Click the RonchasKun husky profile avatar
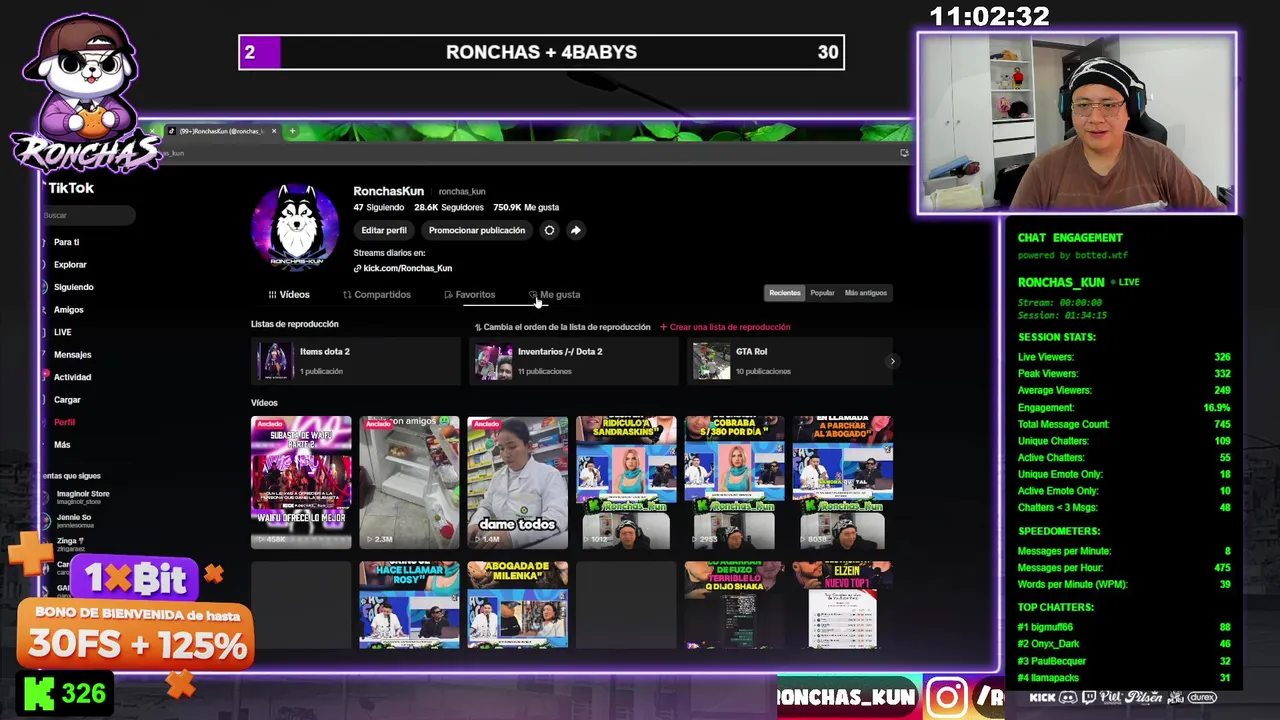Viewport: 1280px width, 720px height. tap(295, 227)
